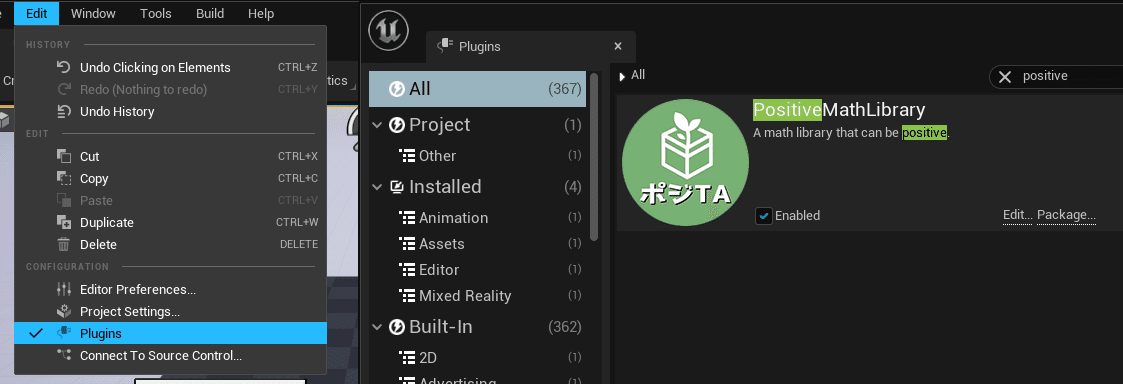Open the Build menu
The height and width of the screenshot is (384, 1123).
pos(209,13)
